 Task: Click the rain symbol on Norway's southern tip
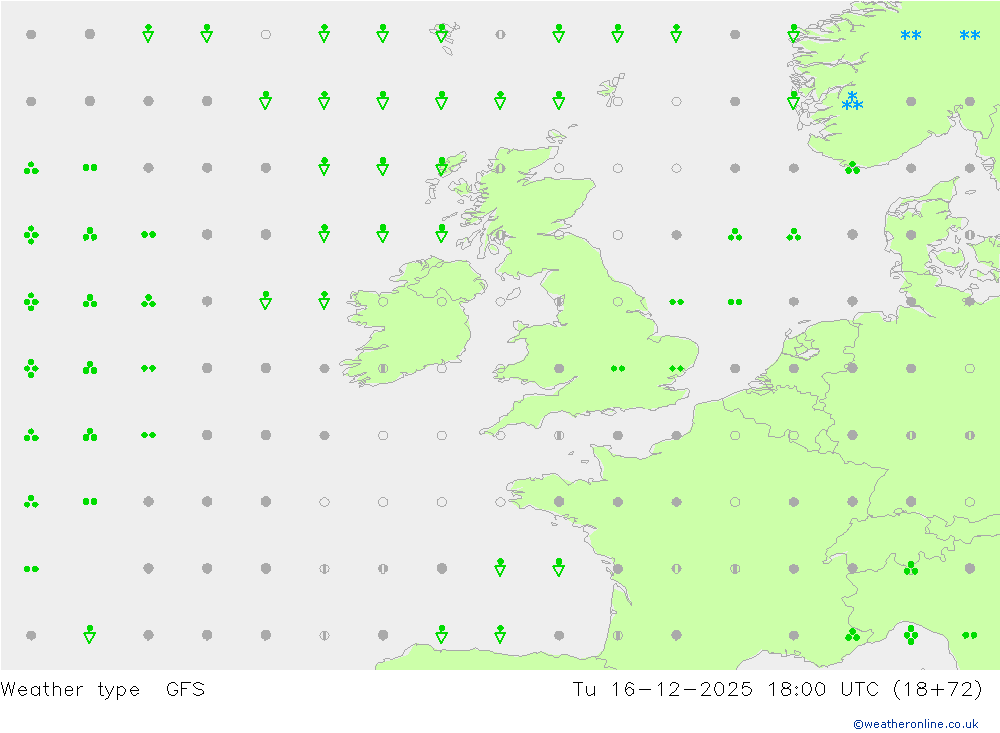(852, 168)
